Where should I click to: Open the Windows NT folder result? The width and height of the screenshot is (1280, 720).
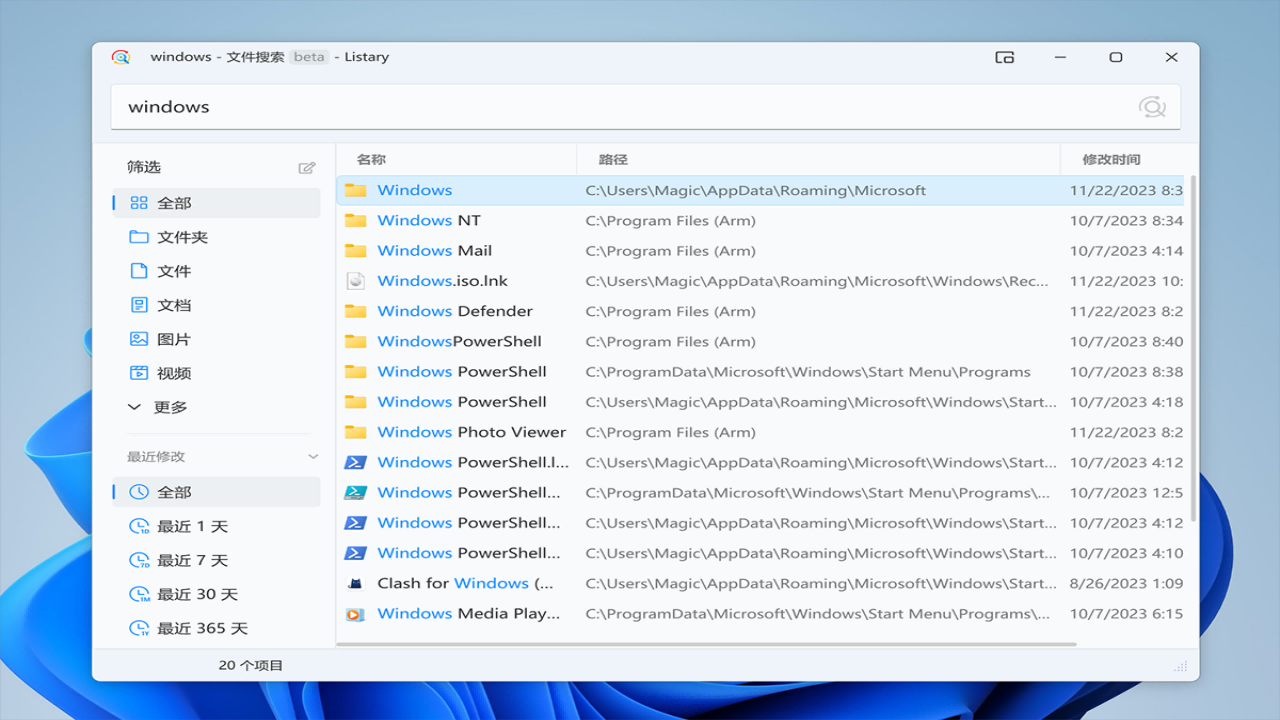click(428, 220)
